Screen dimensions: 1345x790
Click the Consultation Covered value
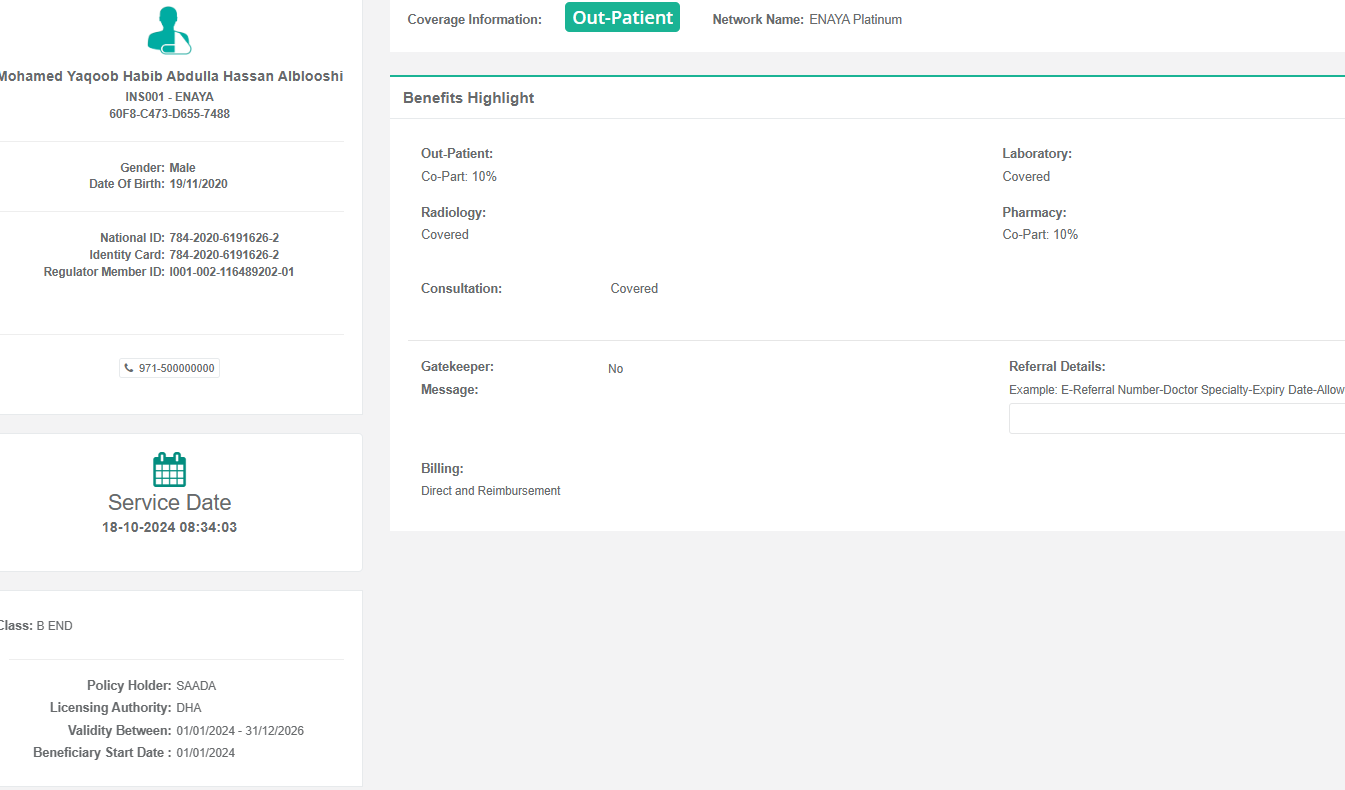634,289
